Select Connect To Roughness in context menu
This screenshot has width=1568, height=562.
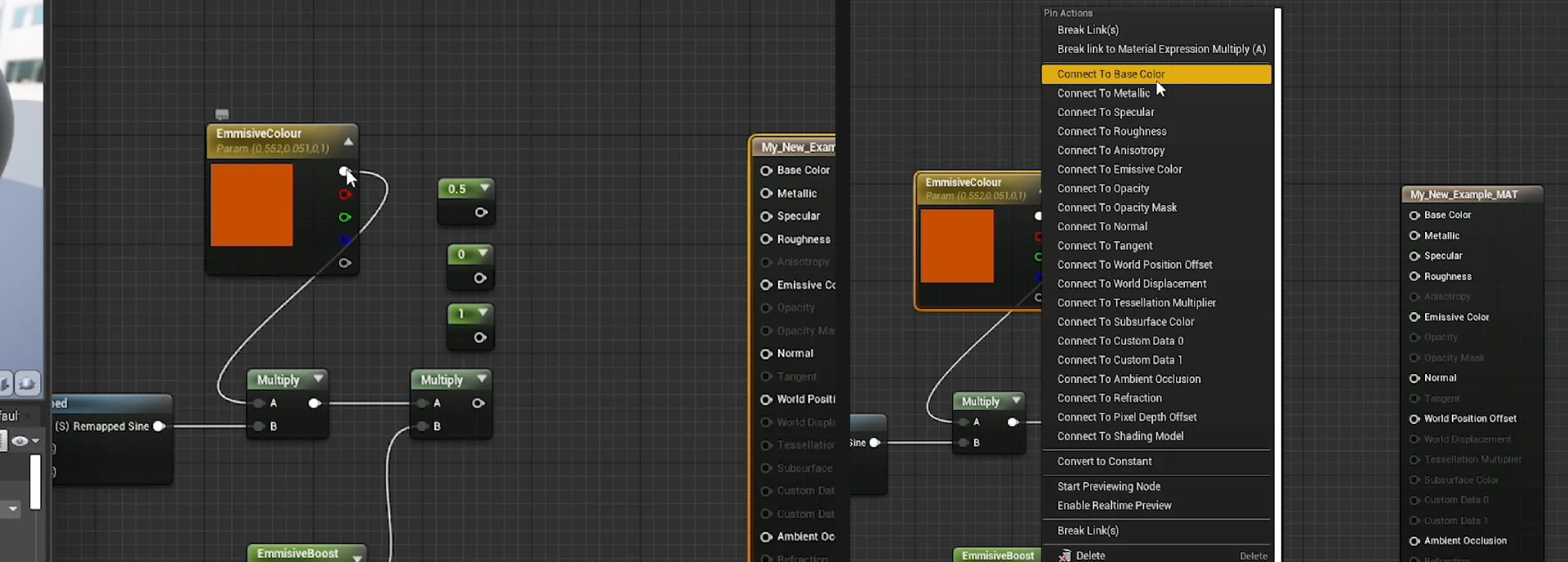pos(1156,131)
